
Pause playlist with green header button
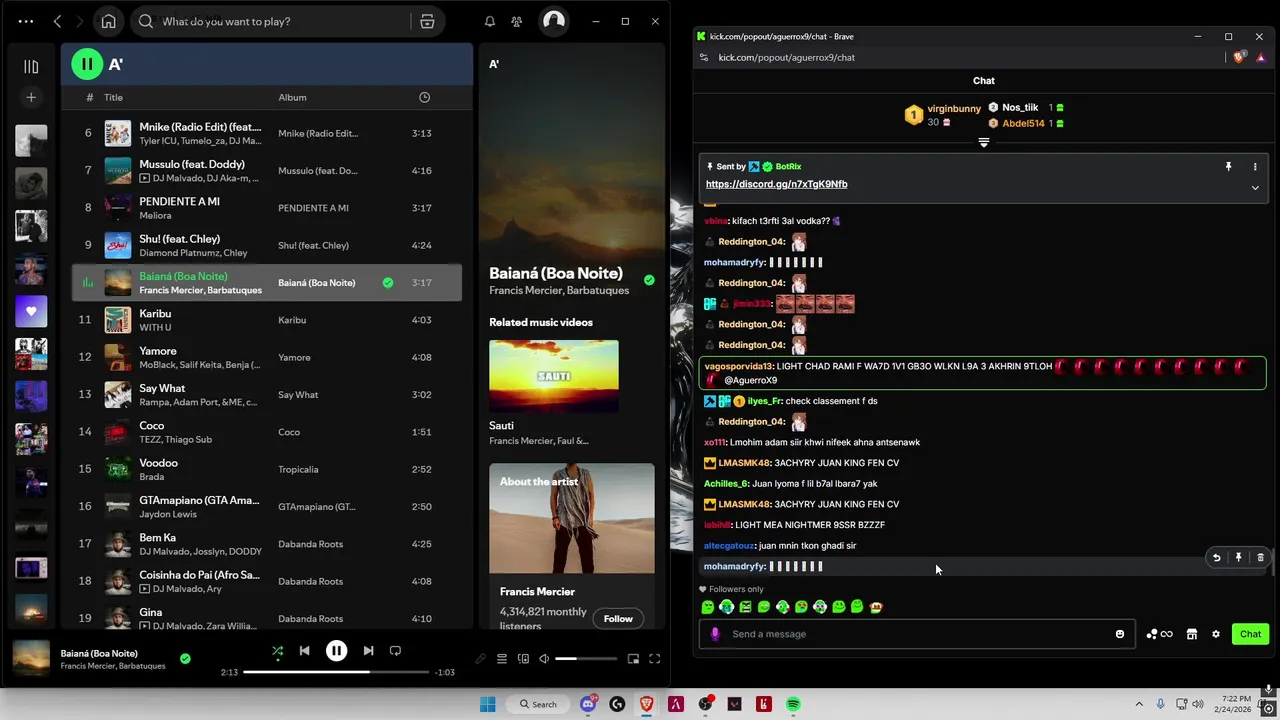(87, 64)
